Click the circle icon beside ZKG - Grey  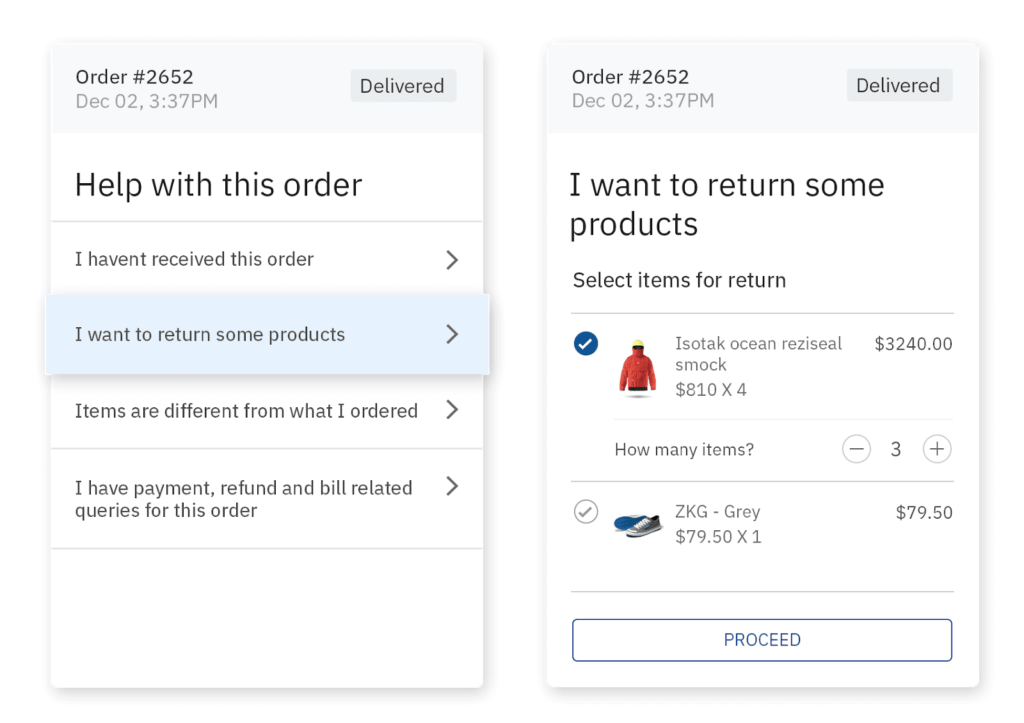coord(586,512)
